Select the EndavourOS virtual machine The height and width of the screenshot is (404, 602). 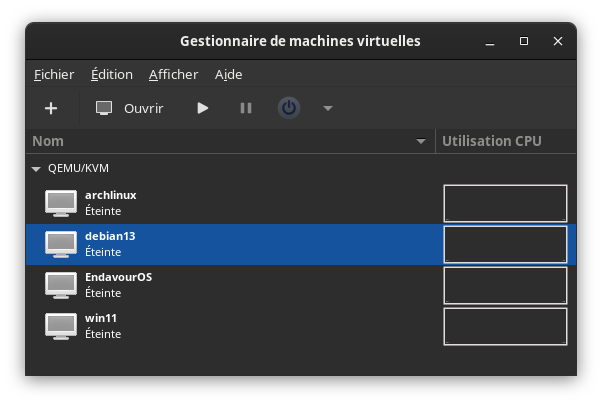point(301,285)
